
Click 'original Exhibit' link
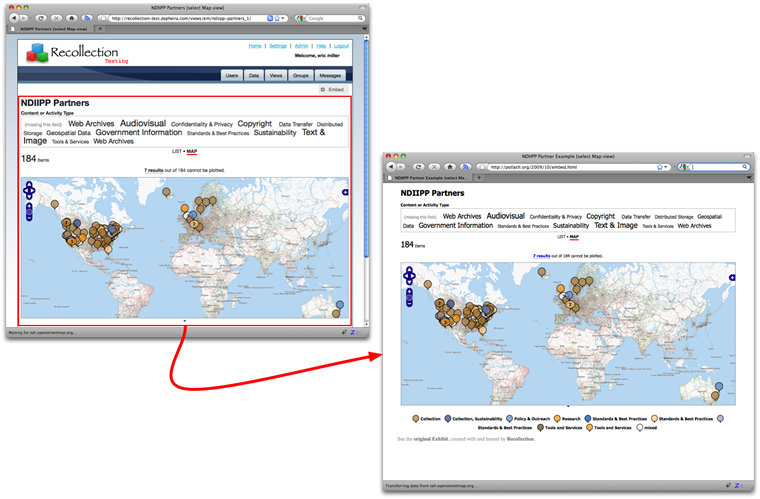pyautogui.click(x=431, y=439)
